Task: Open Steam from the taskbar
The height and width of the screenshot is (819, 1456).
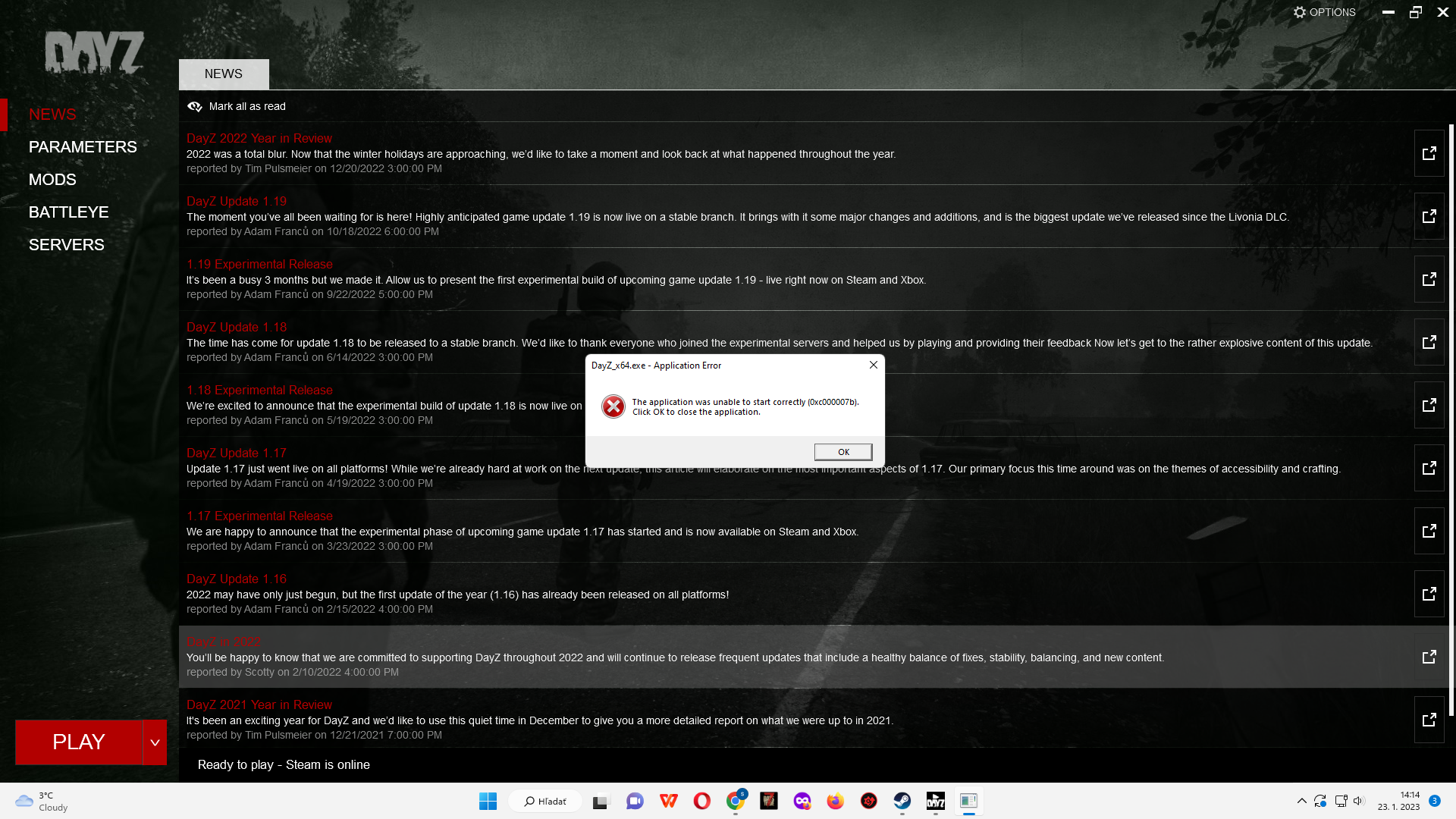Action: click(902, 801)
